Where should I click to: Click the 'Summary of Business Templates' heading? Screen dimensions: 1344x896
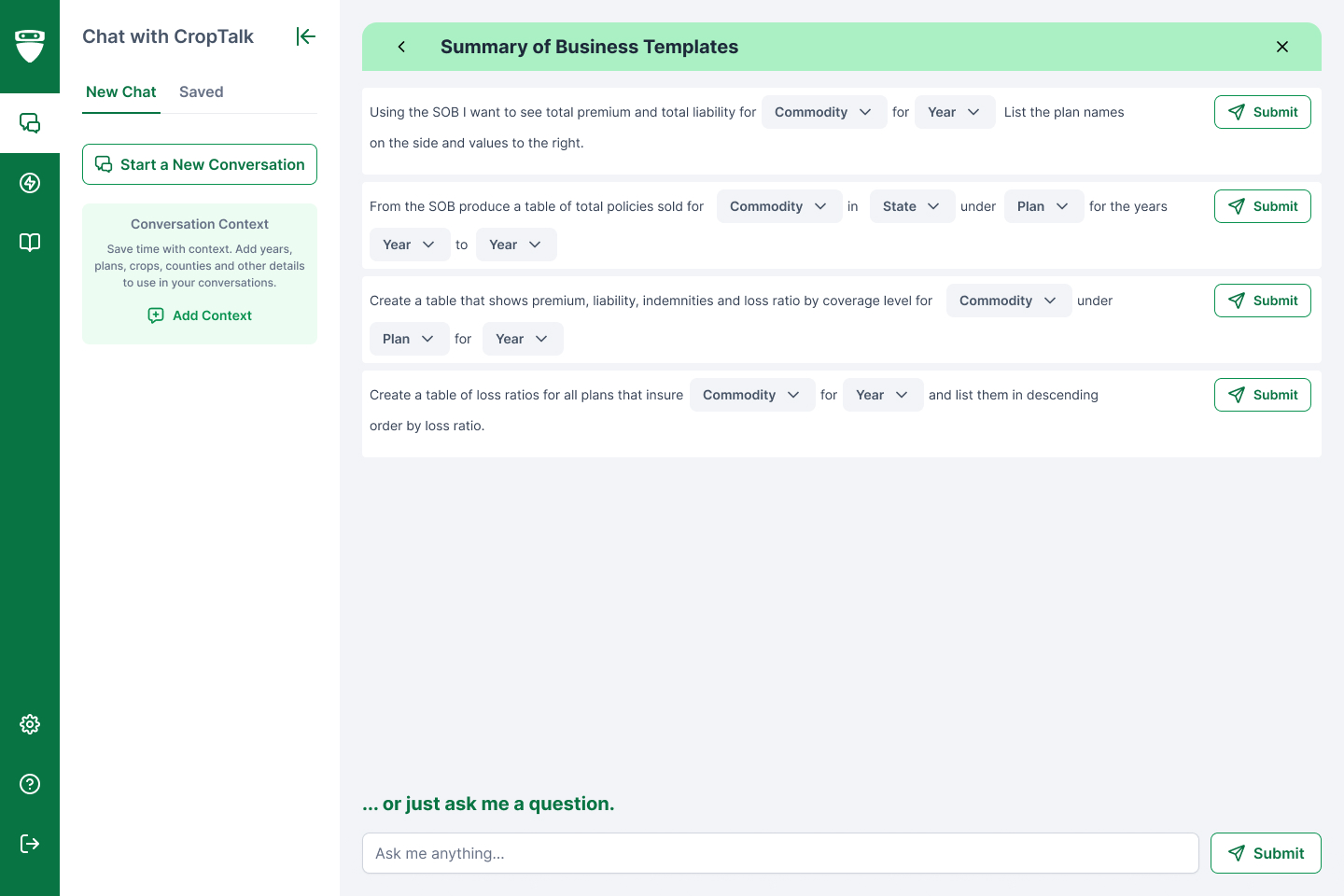[589, 47]
